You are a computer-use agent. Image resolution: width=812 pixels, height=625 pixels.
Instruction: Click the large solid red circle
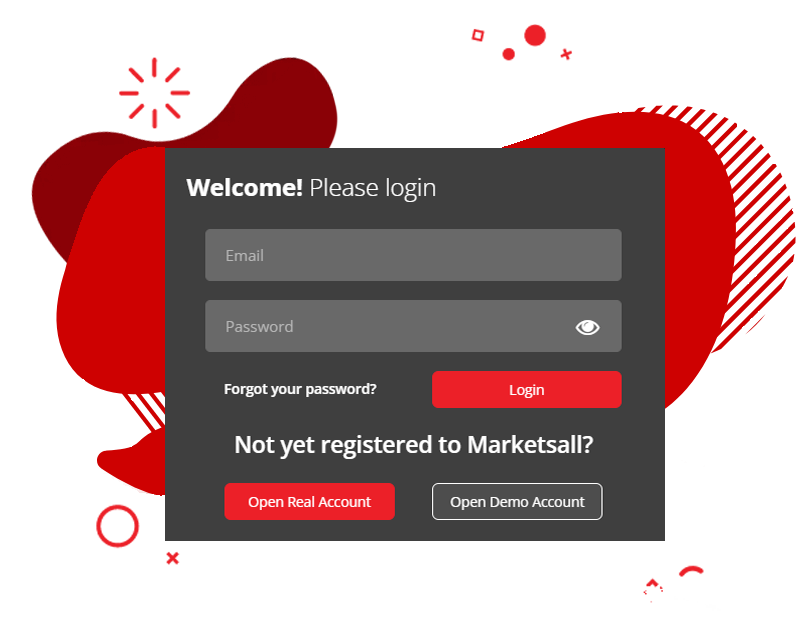(535, 35)
